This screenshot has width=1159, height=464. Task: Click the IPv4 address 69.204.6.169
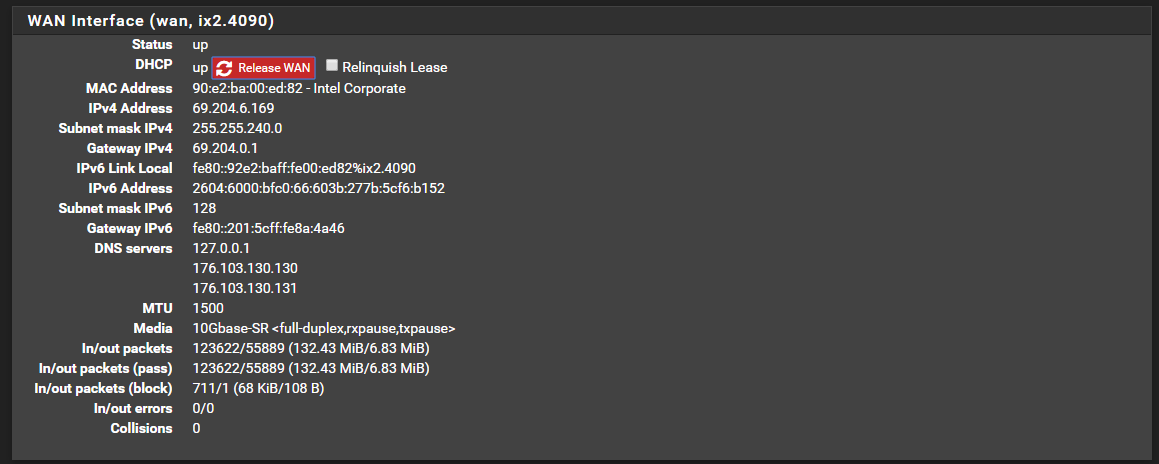click(x=233, y=108)
